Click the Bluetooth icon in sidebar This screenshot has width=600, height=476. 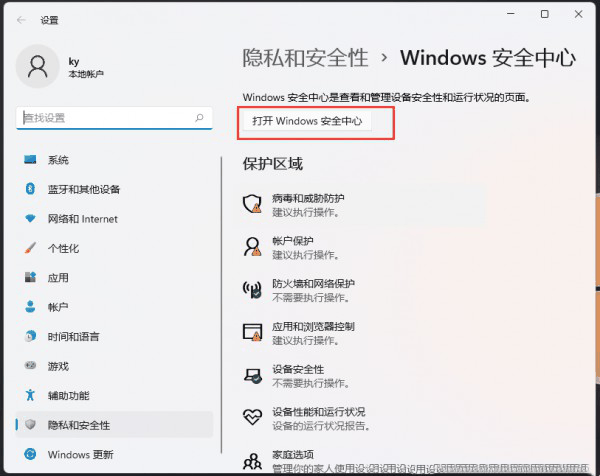pos(30,189)
